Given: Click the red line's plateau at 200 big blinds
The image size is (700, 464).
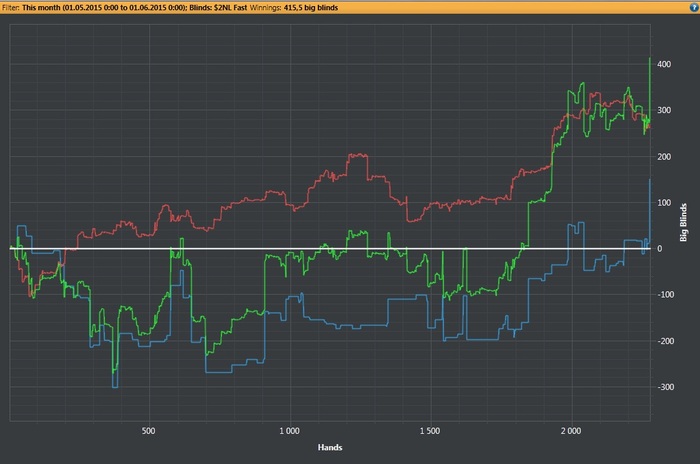Looking at the screenshot, I should pyautogui.click(x=358, y=155).
